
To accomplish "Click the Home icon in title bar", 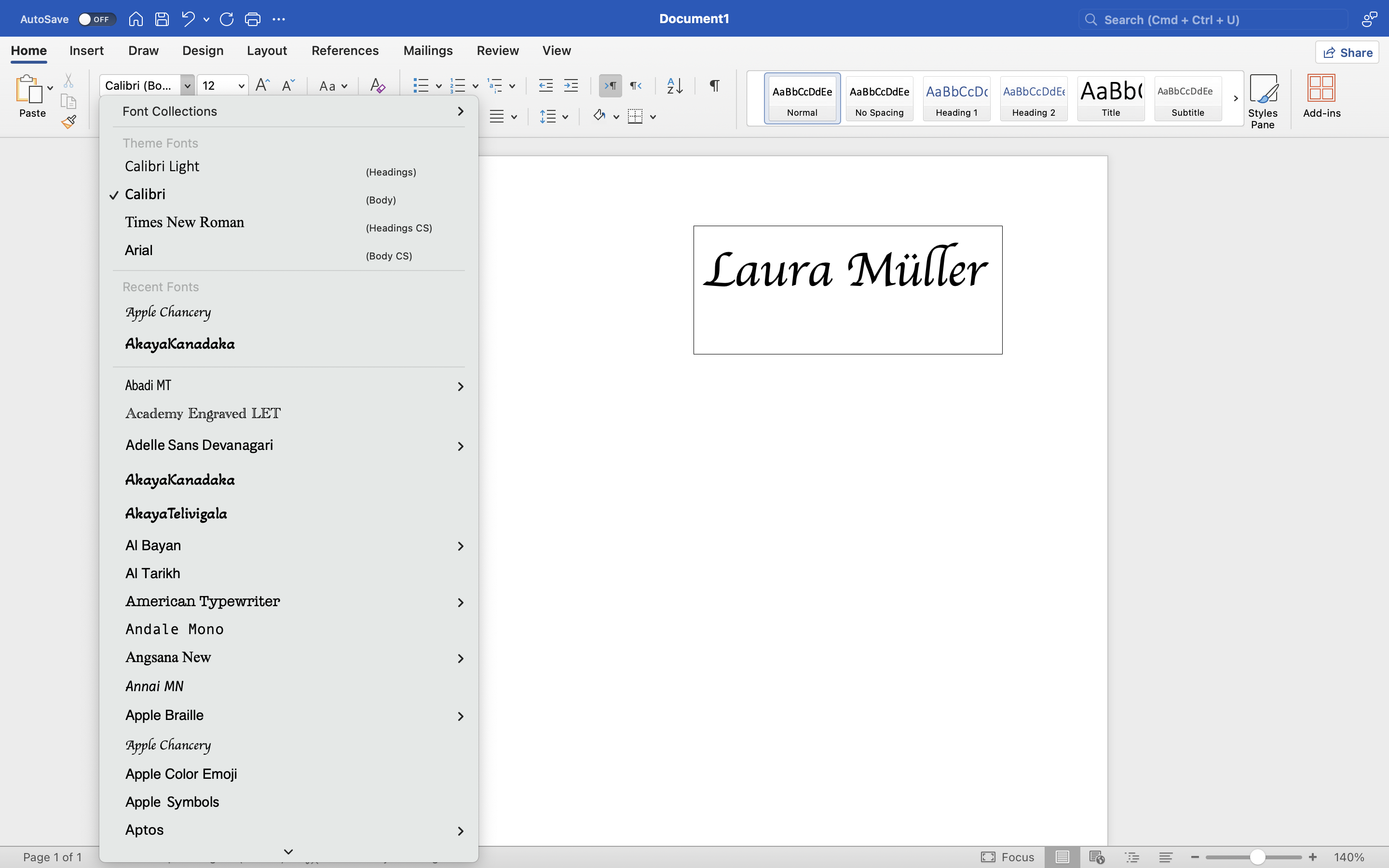I will 136,19.
